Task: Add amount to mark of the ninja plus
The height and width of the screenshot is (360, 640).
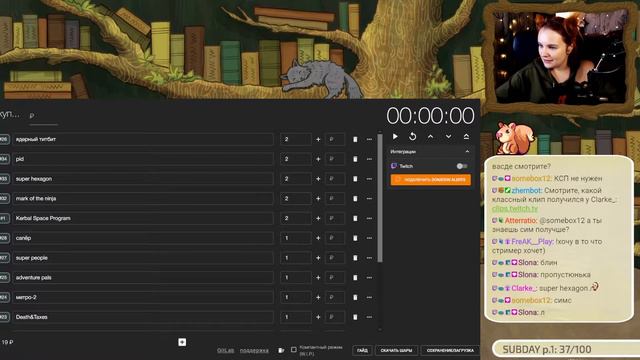Action: coord(318,198)
